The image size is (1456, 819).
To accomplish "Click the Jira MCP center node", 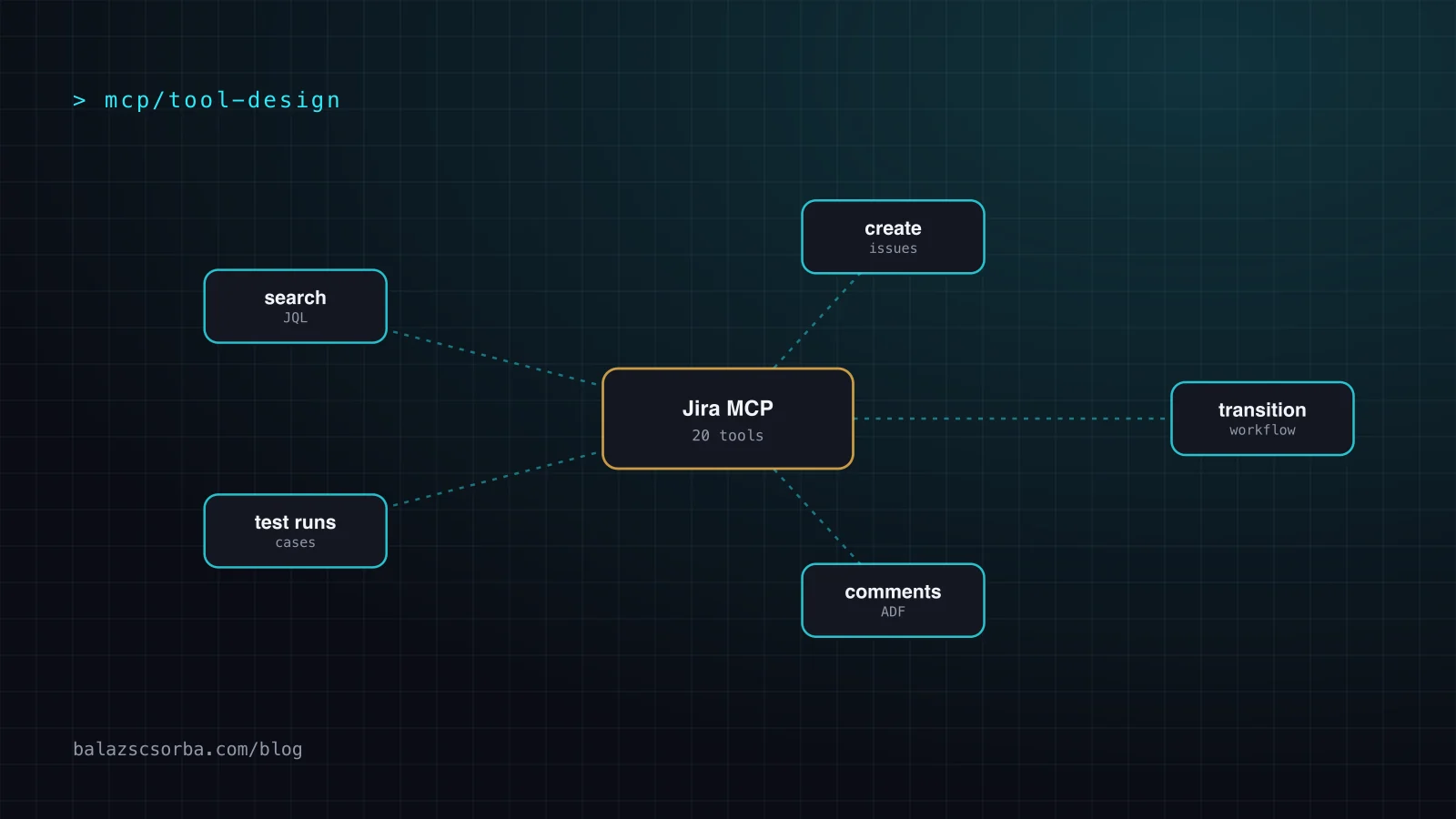I will coord(728,419).
